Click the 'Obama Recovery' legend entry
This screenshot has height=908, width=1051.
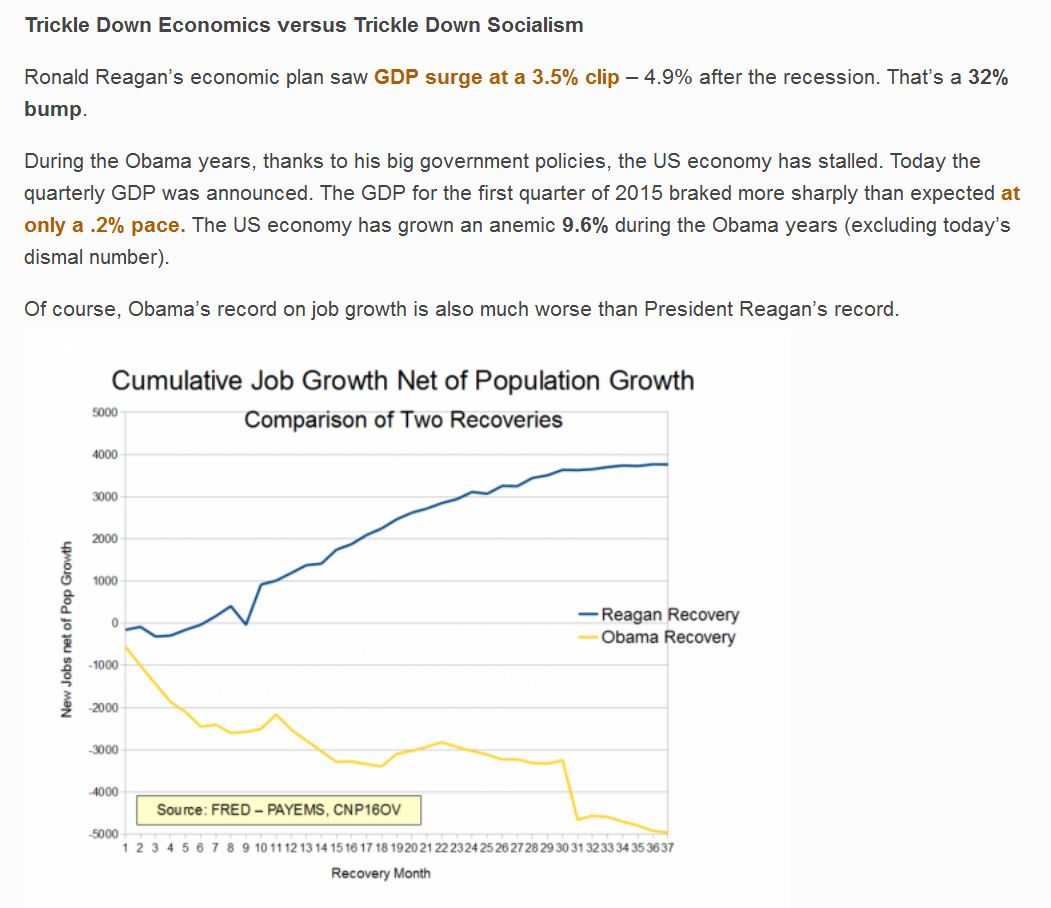tap(668, 637)
